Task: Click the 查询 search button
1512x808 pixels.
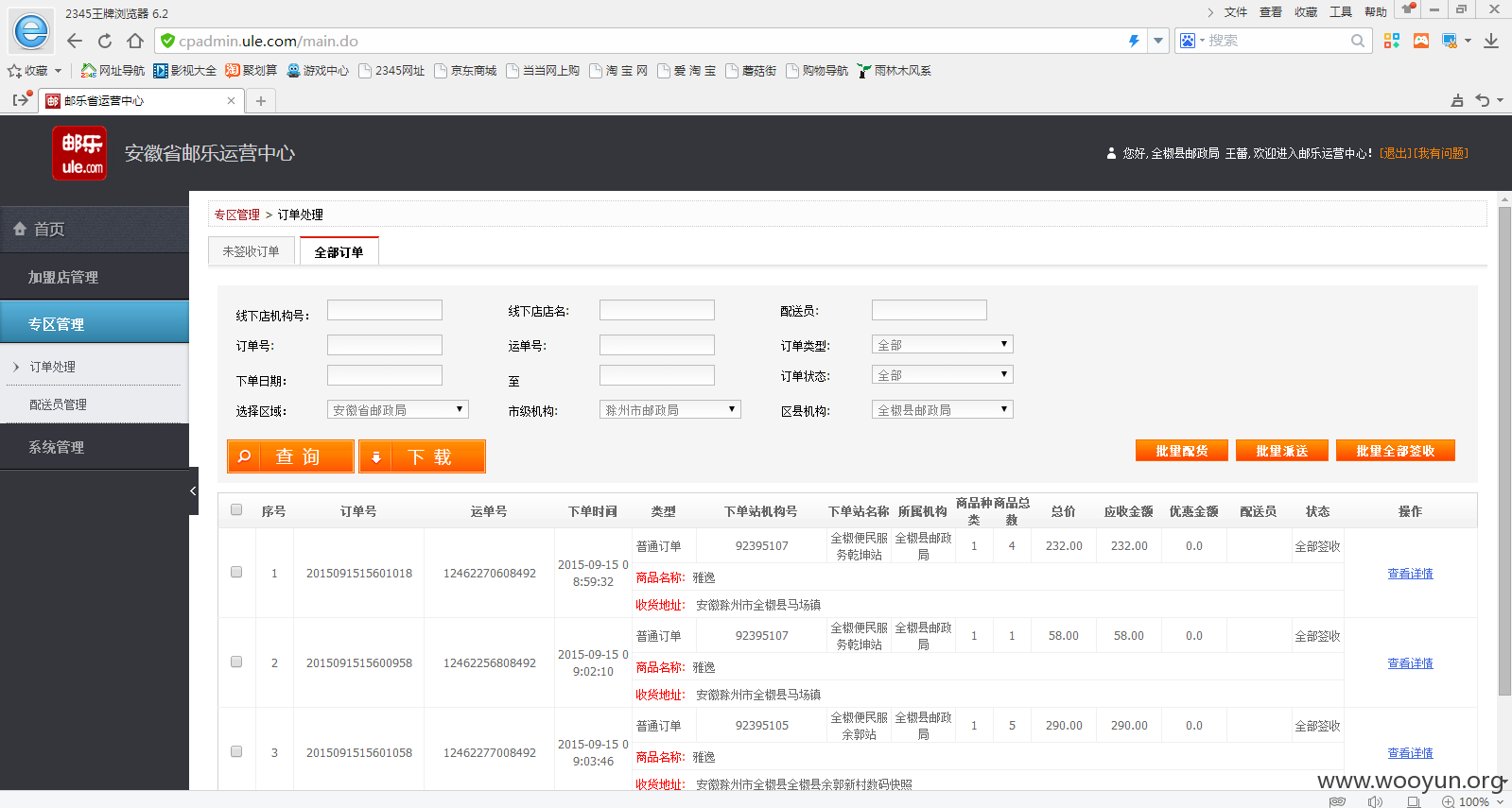Action: [x=290, y=456]
